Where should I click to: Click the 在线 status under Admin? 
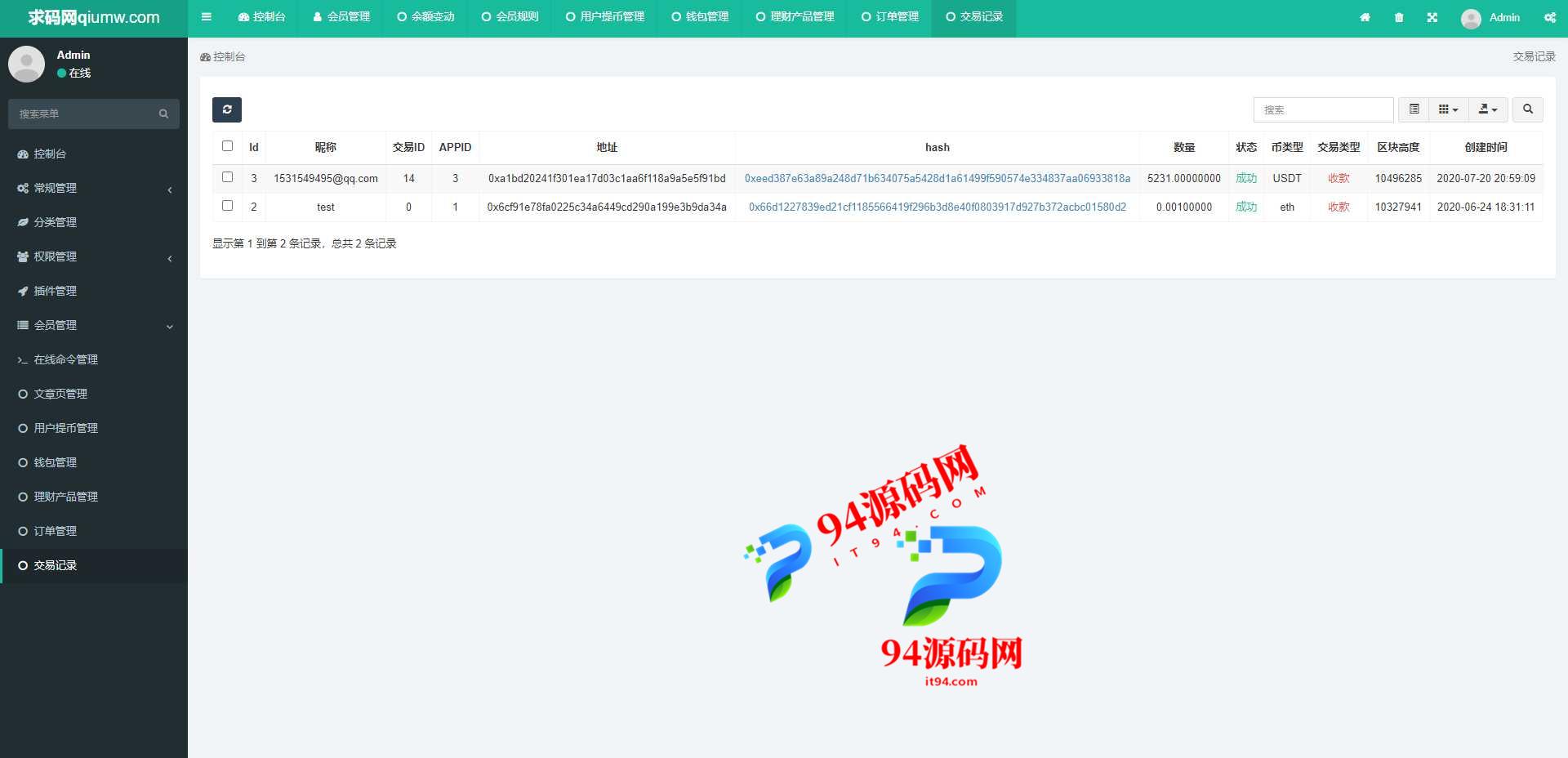point(73,73)
